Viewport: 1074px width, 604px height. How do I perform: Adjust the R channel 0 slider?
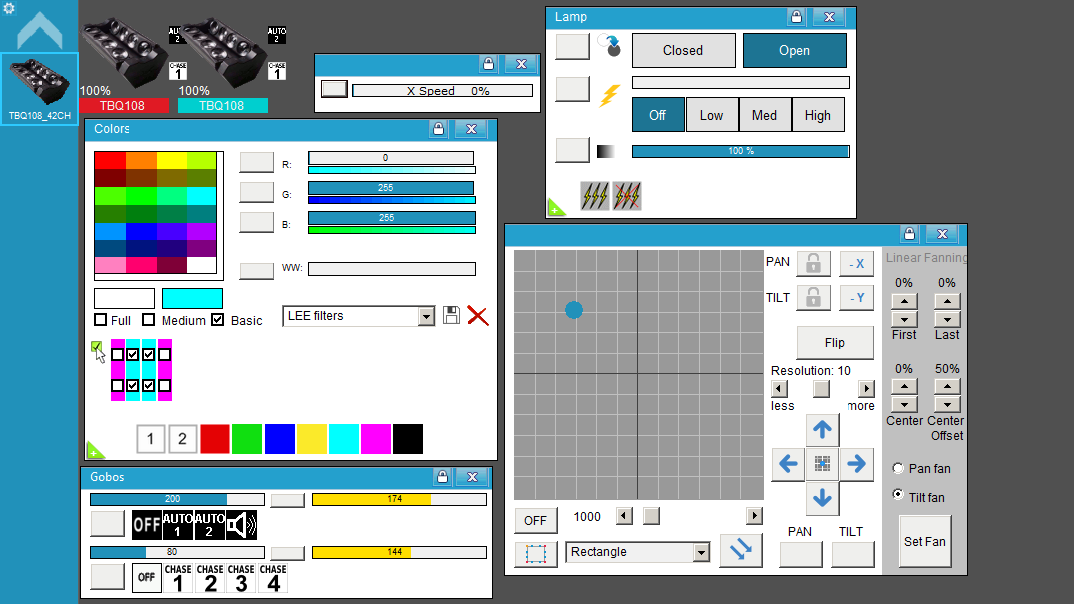tap(391, 158)
